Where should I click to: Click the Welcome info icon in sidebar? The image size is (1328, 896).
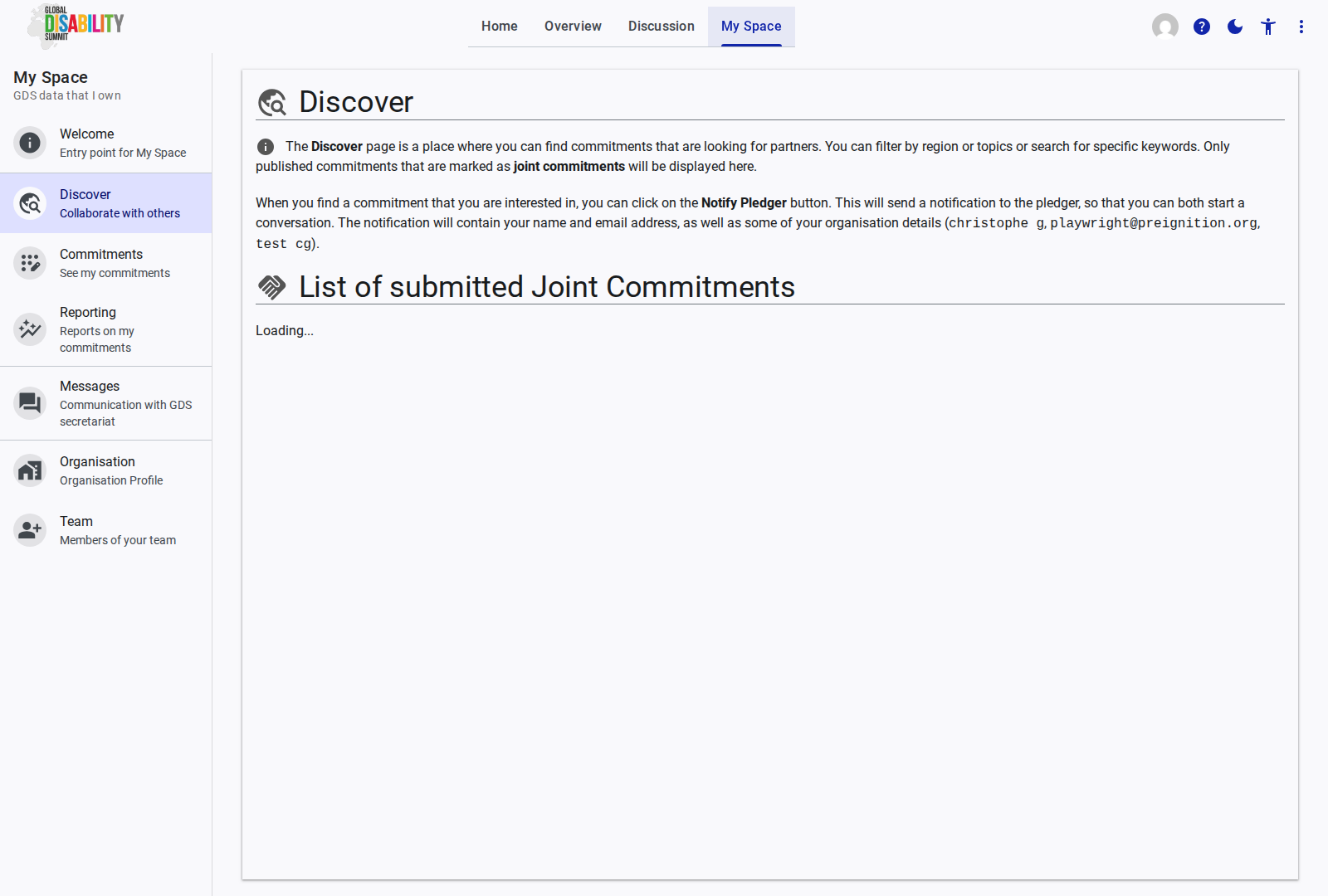tap(30, 143)
